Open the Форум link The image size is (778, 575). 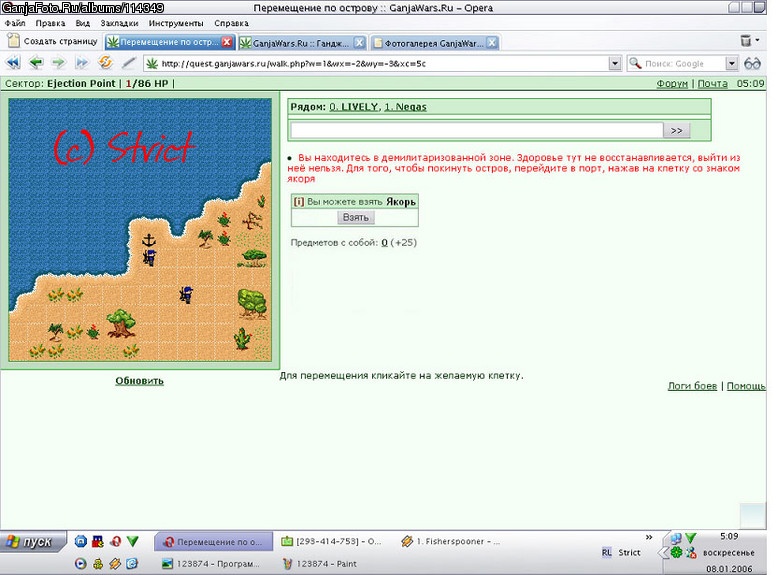point(672,83)
